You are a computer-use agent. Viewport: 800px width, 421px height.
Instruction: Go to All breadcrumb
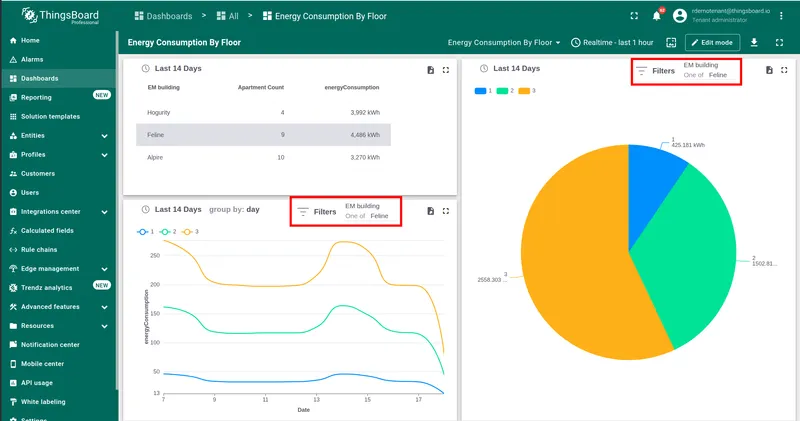point(228,16)
